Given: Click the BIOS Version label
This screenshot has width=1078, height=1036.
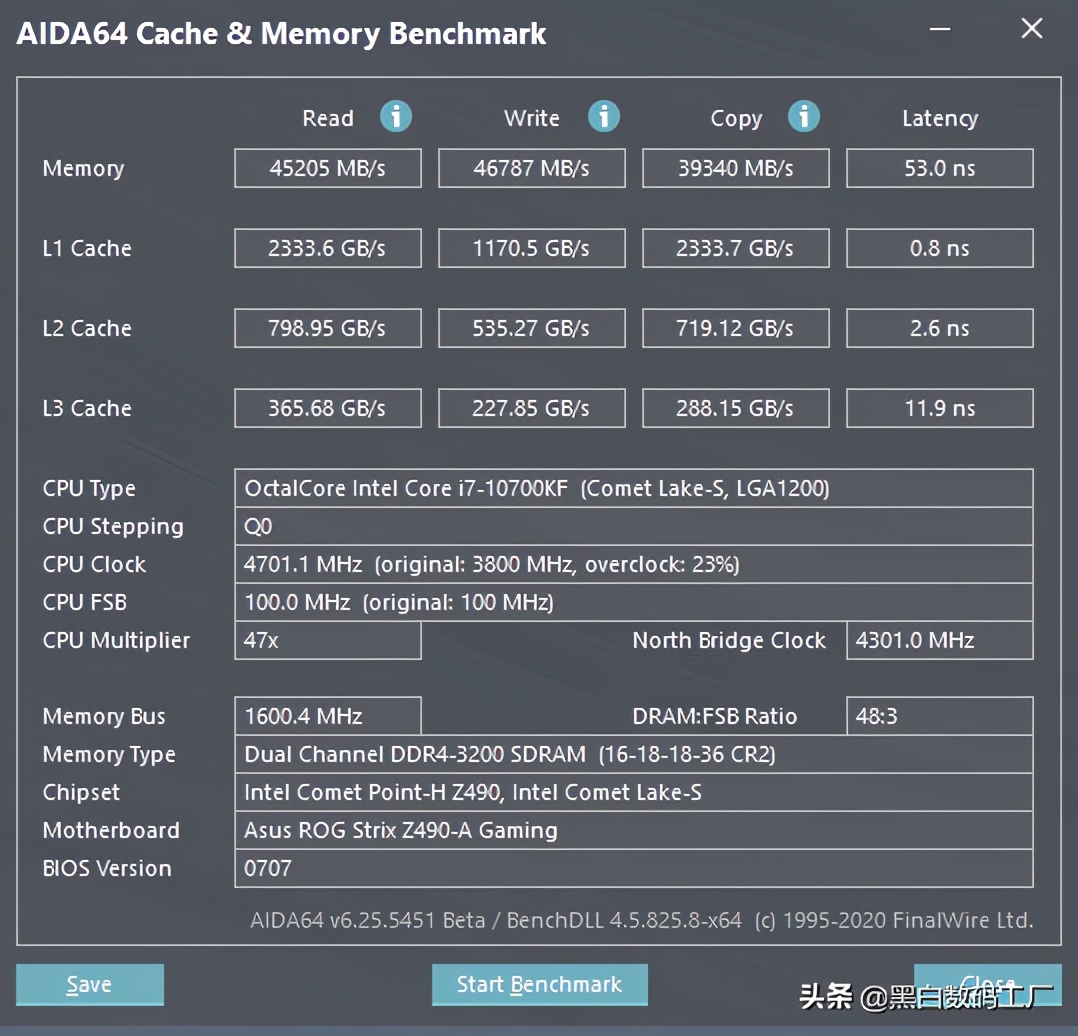Looking at the screenshot, I should coord(107,868).
